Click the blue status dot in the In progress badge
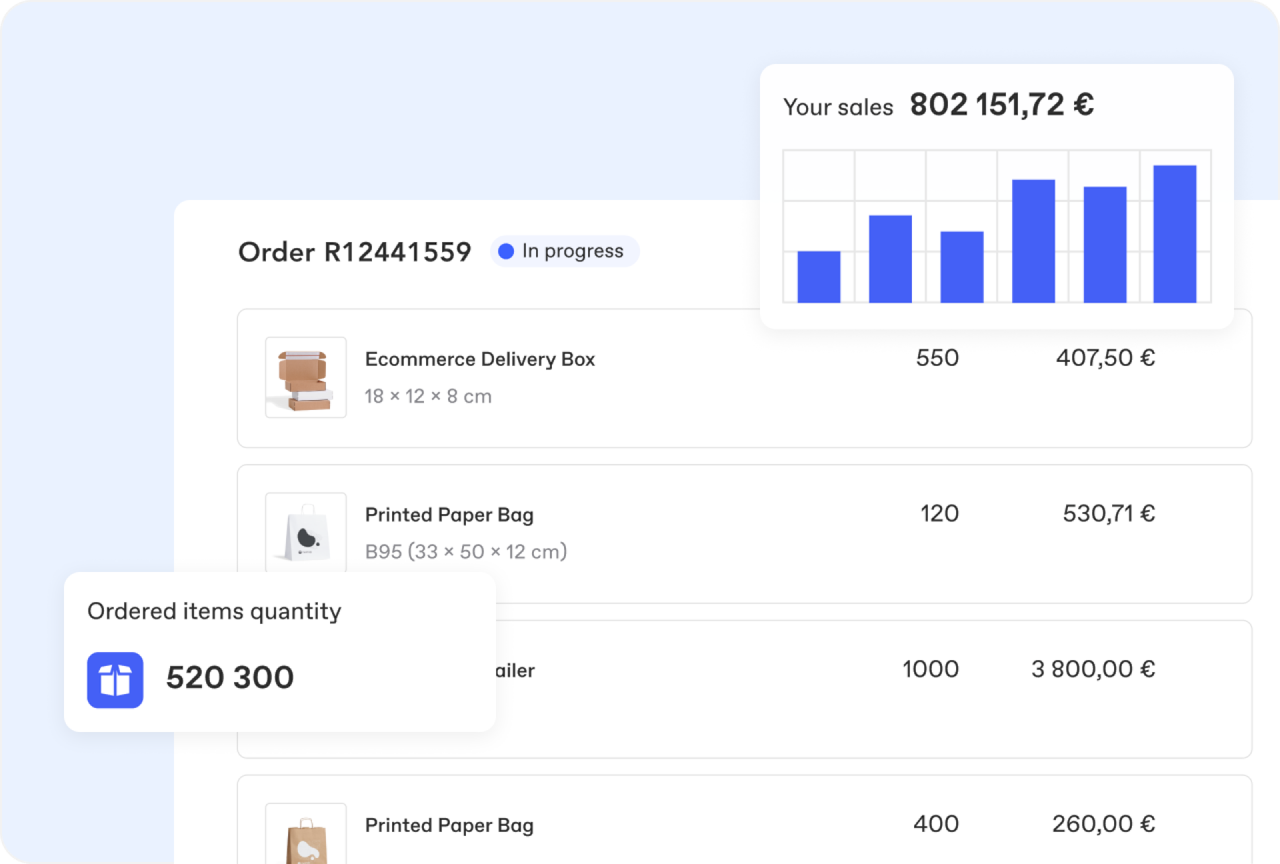 506,251
